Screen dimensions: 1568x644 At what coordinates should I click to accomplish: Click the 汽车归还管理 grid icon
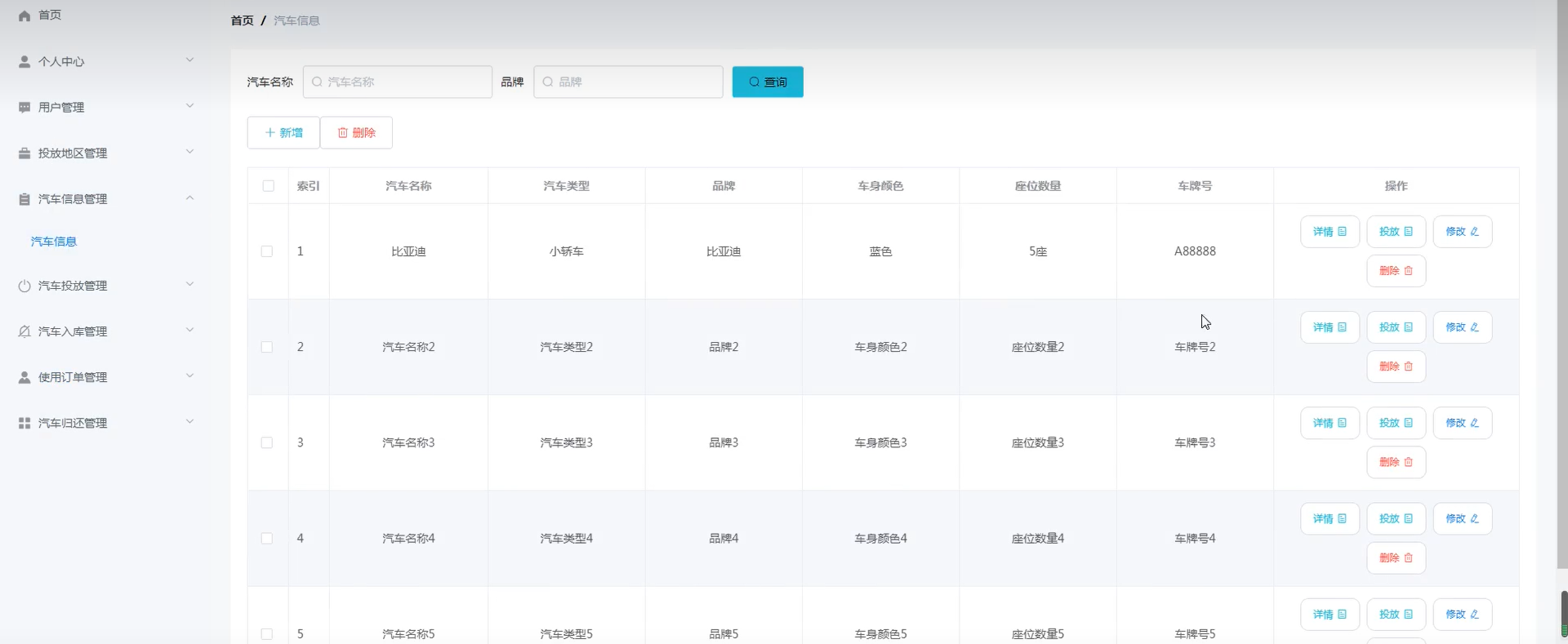tap(24, 423)
